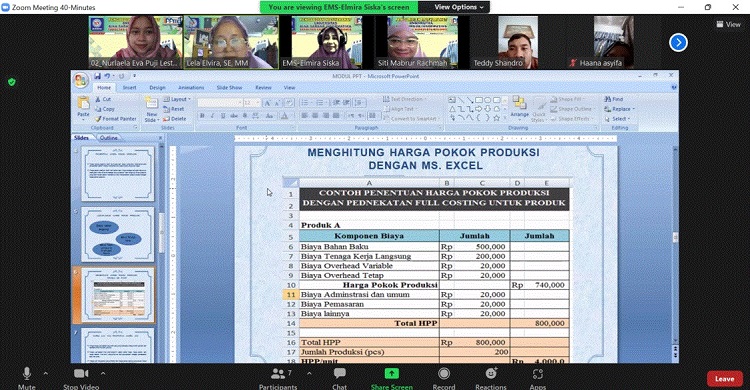Viewport: 750px width, 390px height.
Task: Click the Office button in PowerPoint
Action: point(81,80)
